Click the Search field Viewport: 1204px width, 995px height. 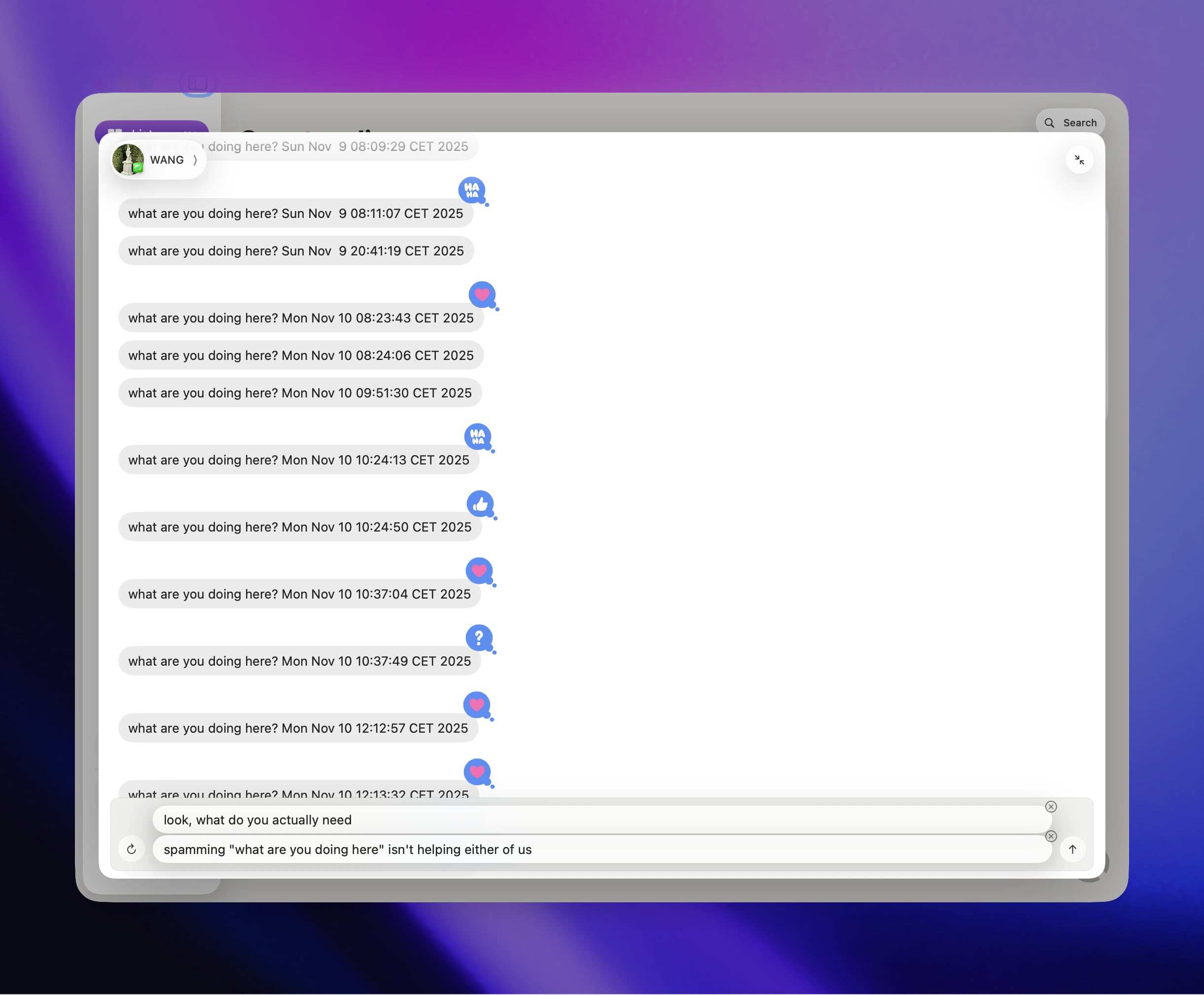pos(1070,123)
